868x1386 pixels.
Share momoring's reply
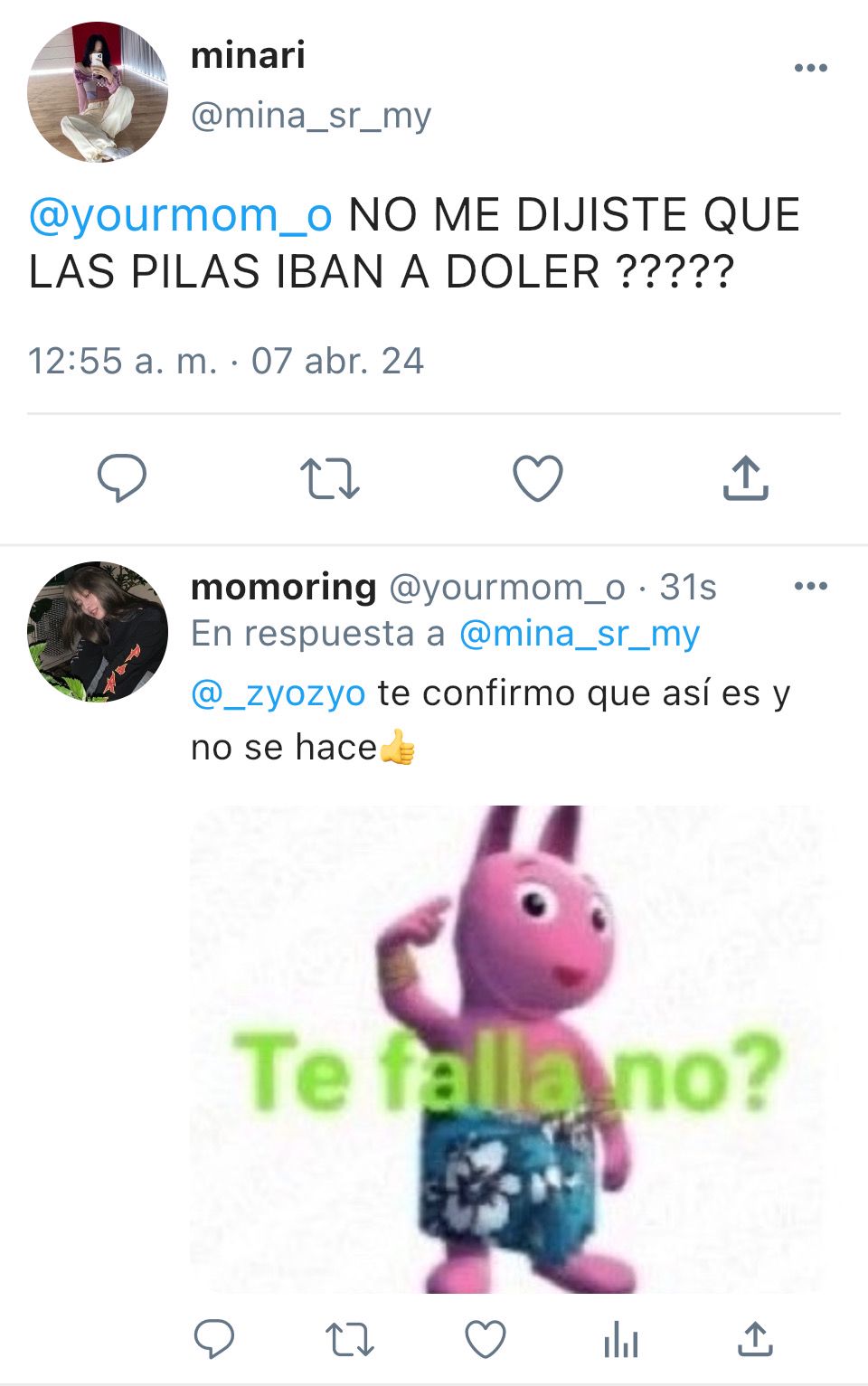pos(755,1339)
